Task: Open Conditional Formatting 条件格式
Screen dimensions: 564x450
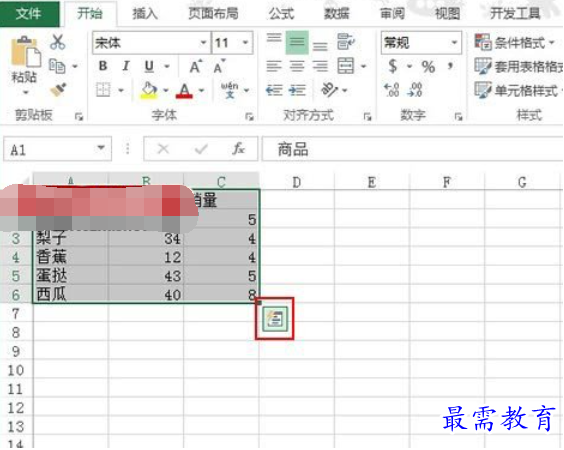Action: (x=515, y=42)
